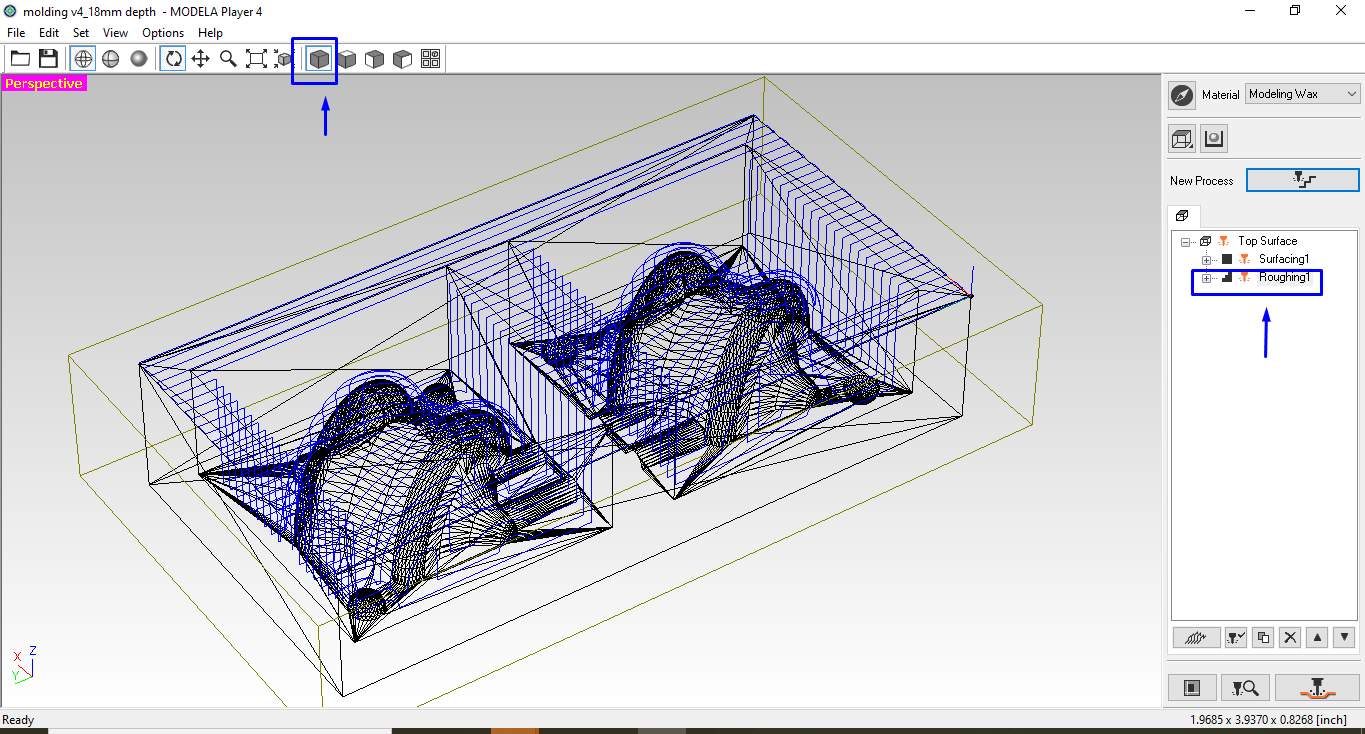Expand the Surfacing1 process node
Viewport: 1365px width, 734px height.
[x=1206, y=260]
